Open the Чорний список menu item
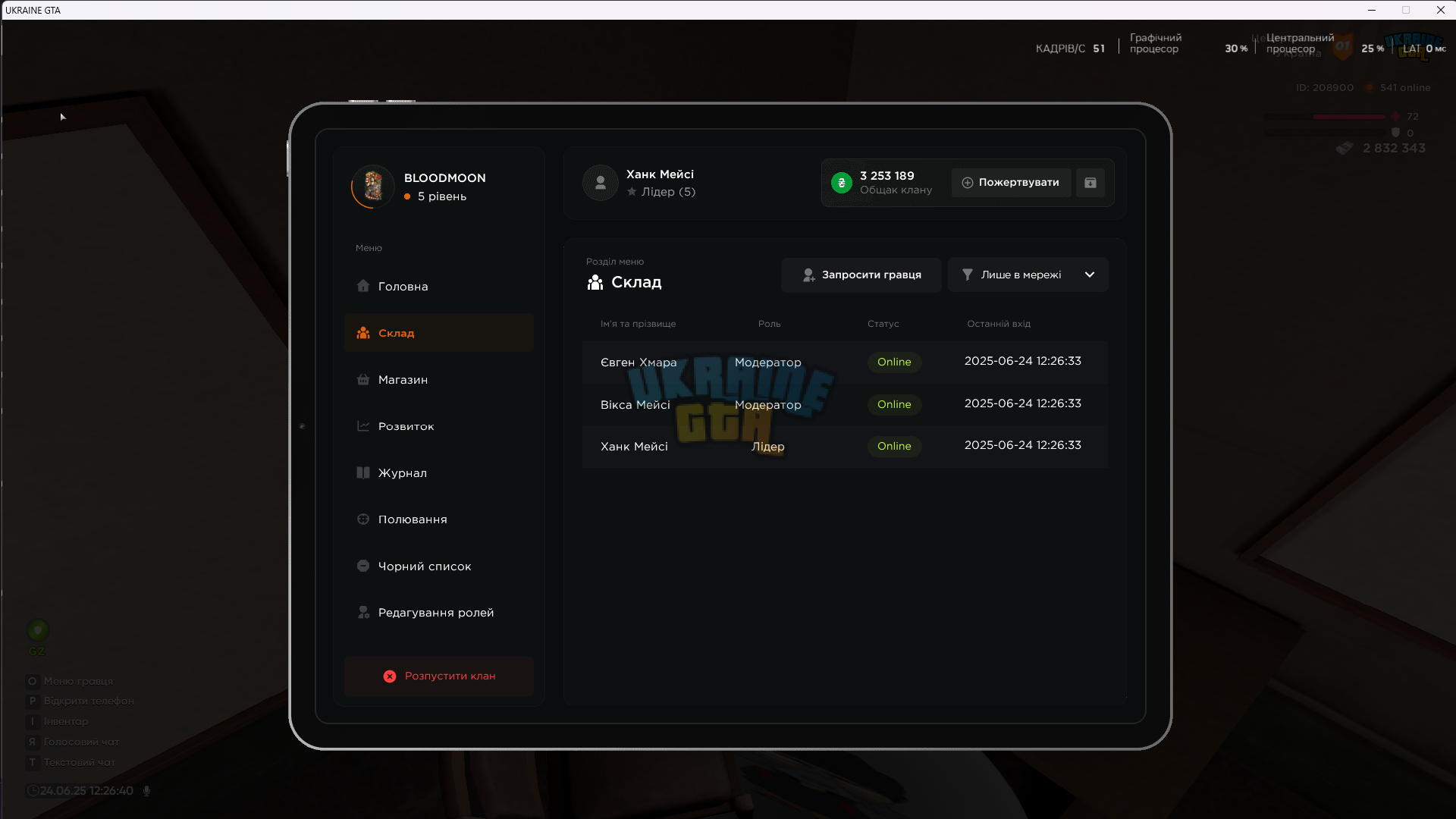 [x=439, y=566]
